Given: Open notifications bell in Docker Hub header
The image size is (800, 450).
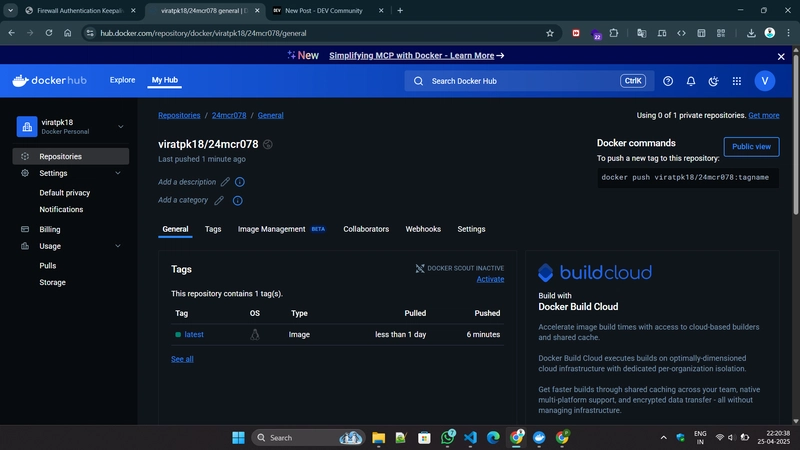Looking at the screenshot, I should pos(691,81).
